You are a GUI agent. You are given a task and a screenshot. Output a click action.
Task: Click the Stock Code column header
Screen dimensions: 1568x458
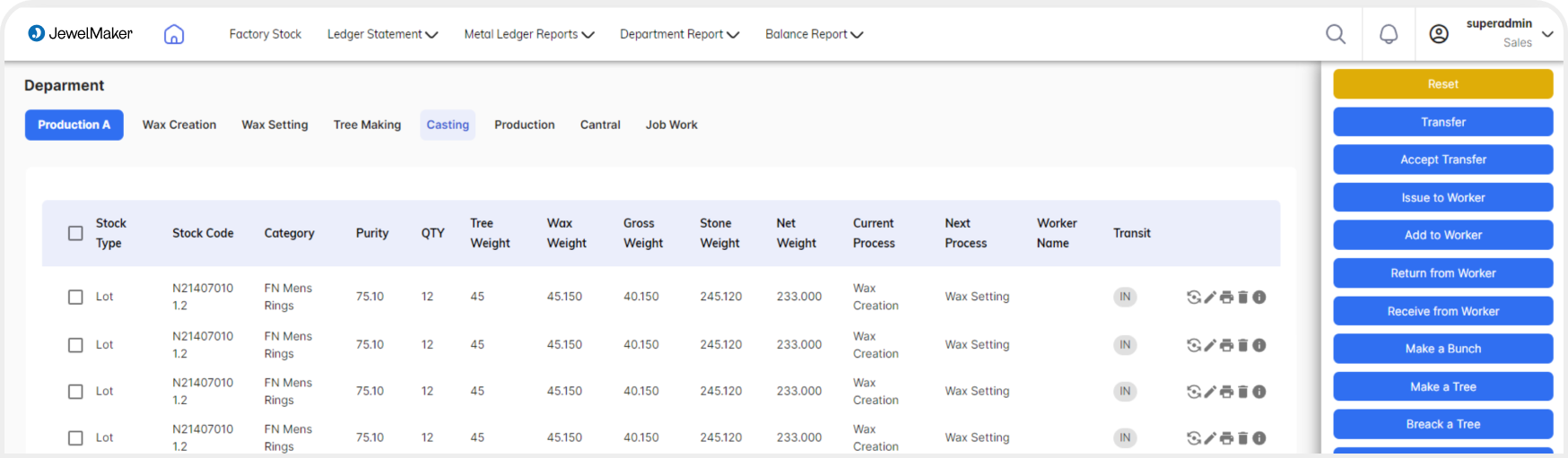point(203,233)
